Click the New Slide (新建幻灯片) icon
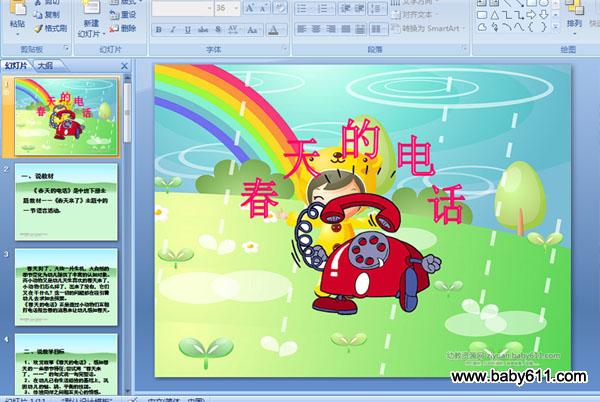Image resolution: width=600 pixels, height=402 pixels. point(91,8)
